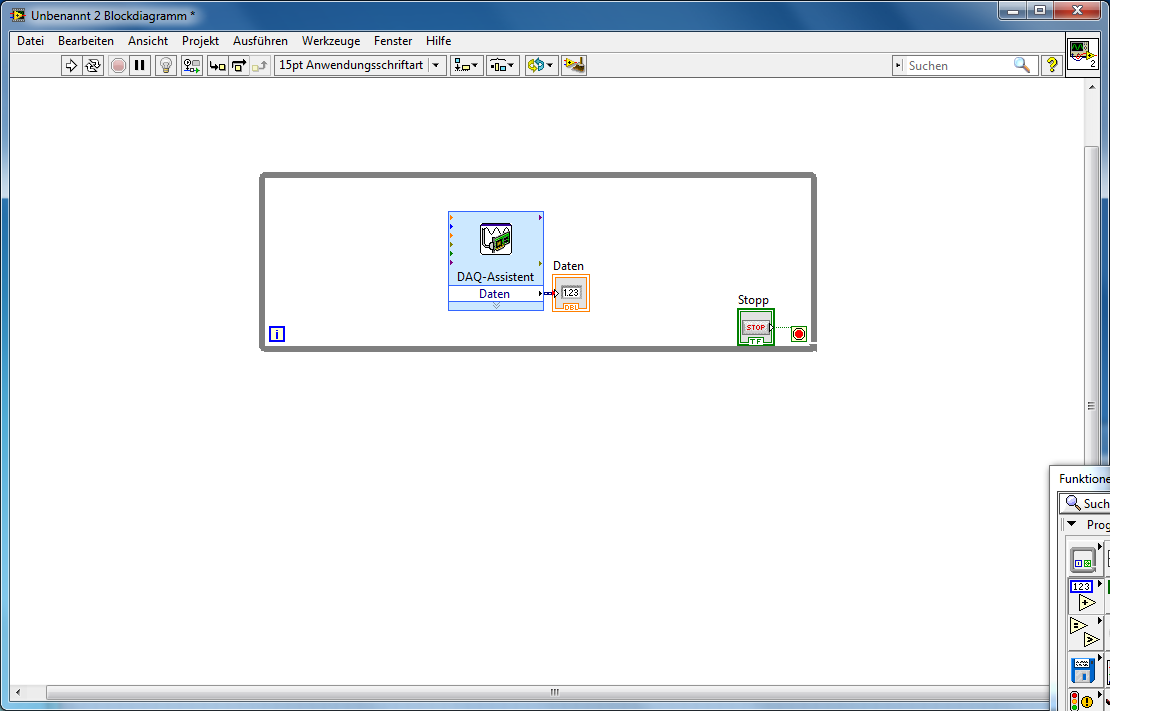Click the loop iteration terminal i
The height and width of the screenshot is (711, 1152).
[277, 334]
